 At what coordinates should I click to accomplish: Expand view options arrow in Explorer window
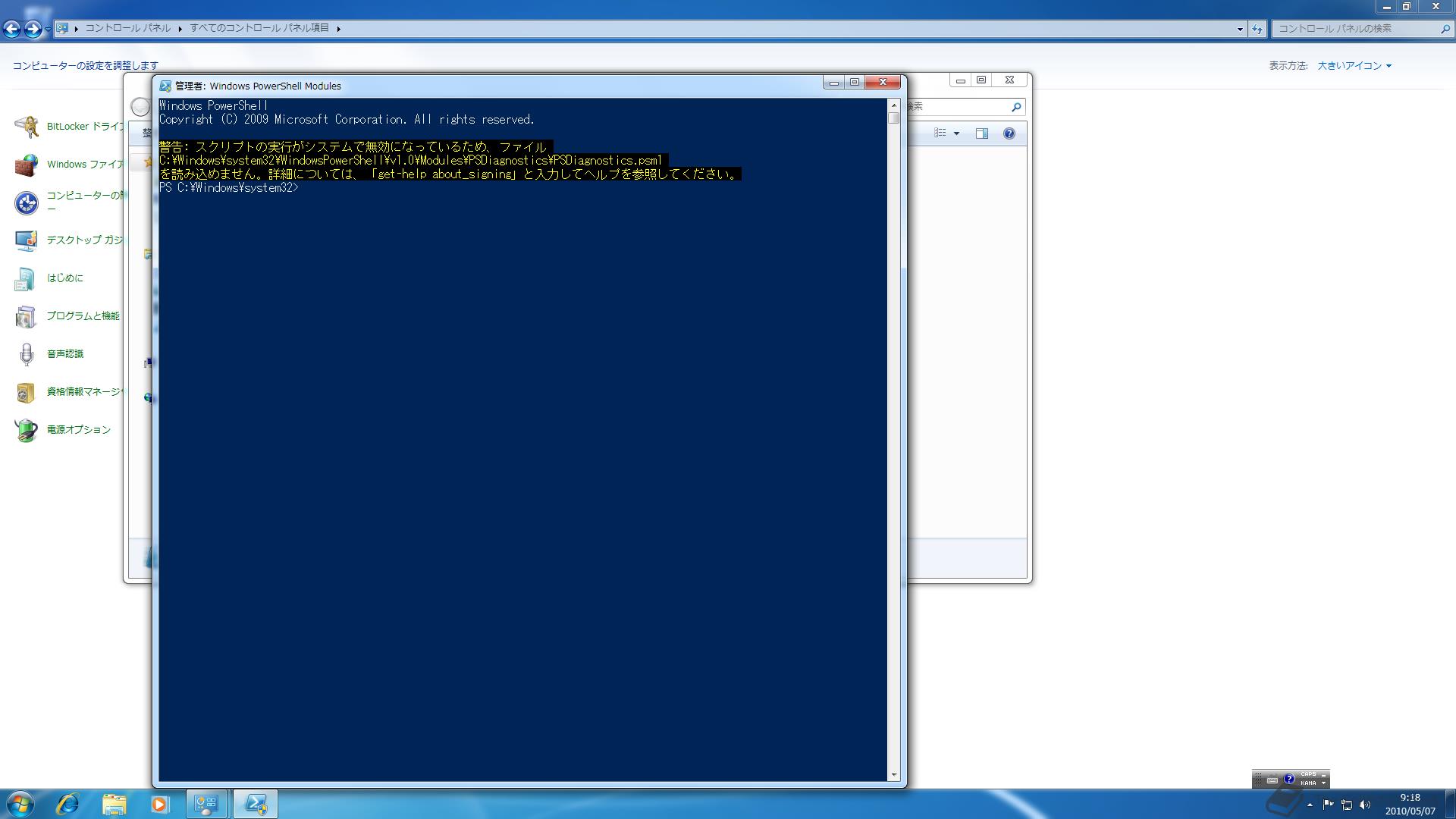[x=956, y=133]
